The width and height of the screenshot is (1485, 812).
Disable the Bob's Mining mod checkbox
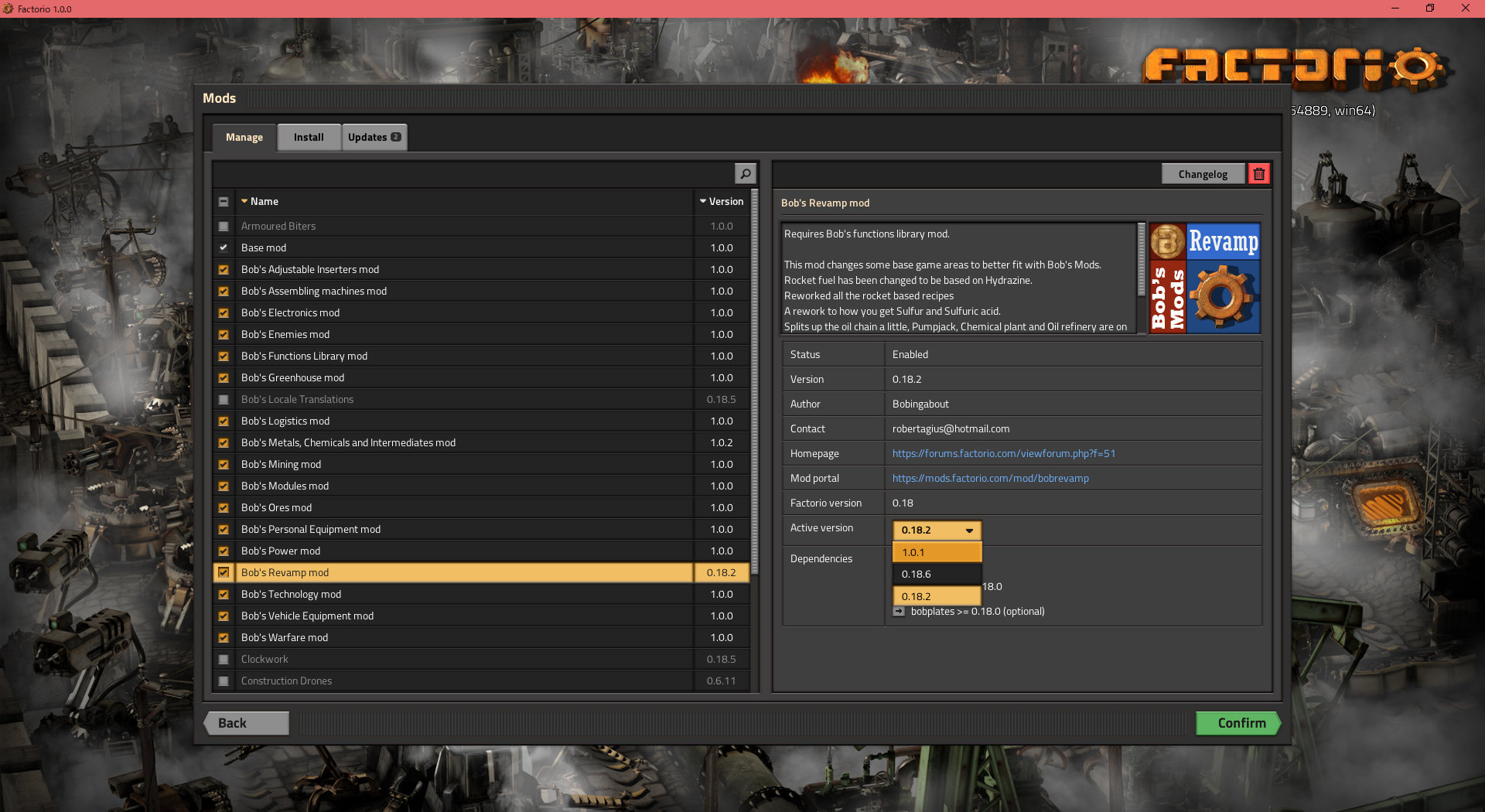click(x=224, y=465)
